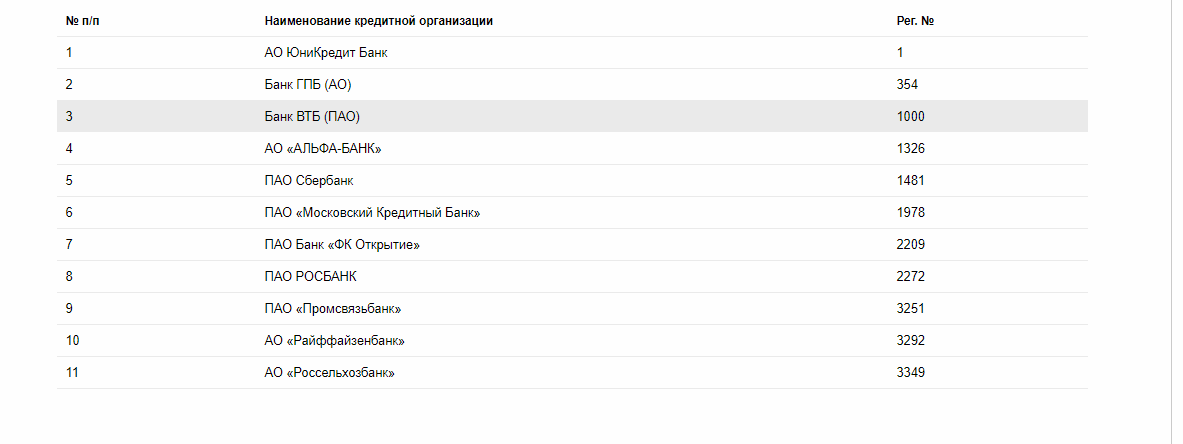
Task: Click registration number 1481 cell
Action: point(911,181)
